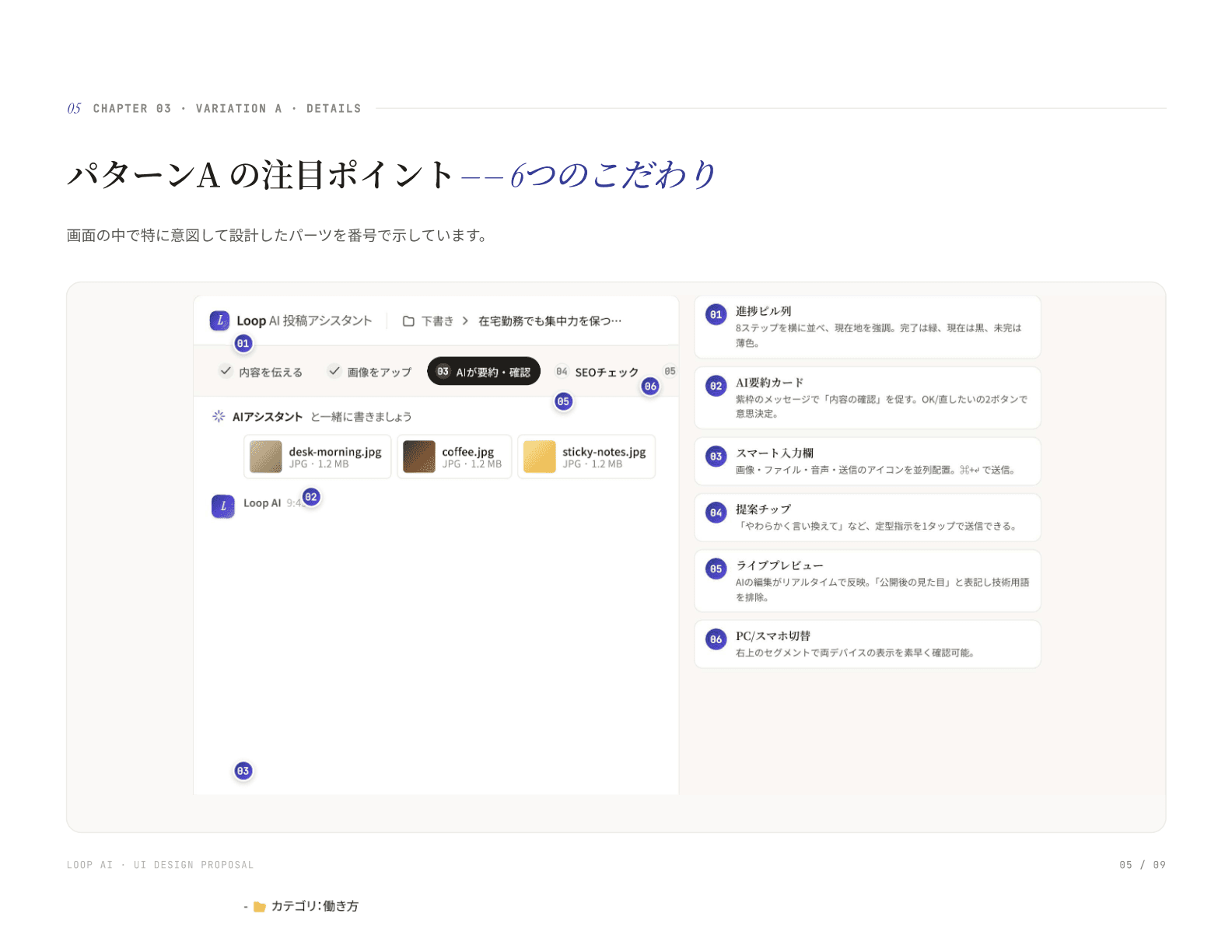Click the 06 badge on PC/スマホ切替 card
This screenshot has height=952, width=1232.
tap(716, 639)
